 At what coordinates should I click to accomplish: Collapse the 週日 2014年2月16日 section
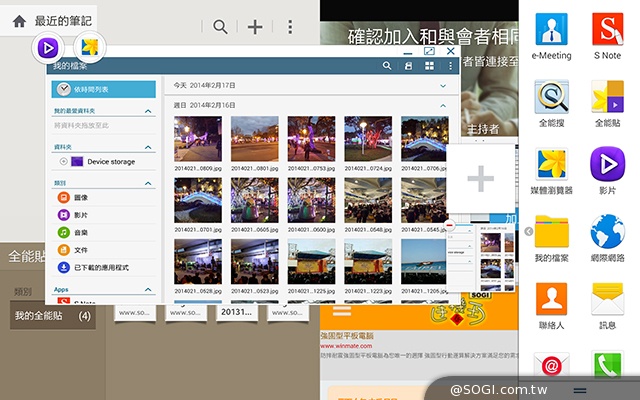coord(443,106)
